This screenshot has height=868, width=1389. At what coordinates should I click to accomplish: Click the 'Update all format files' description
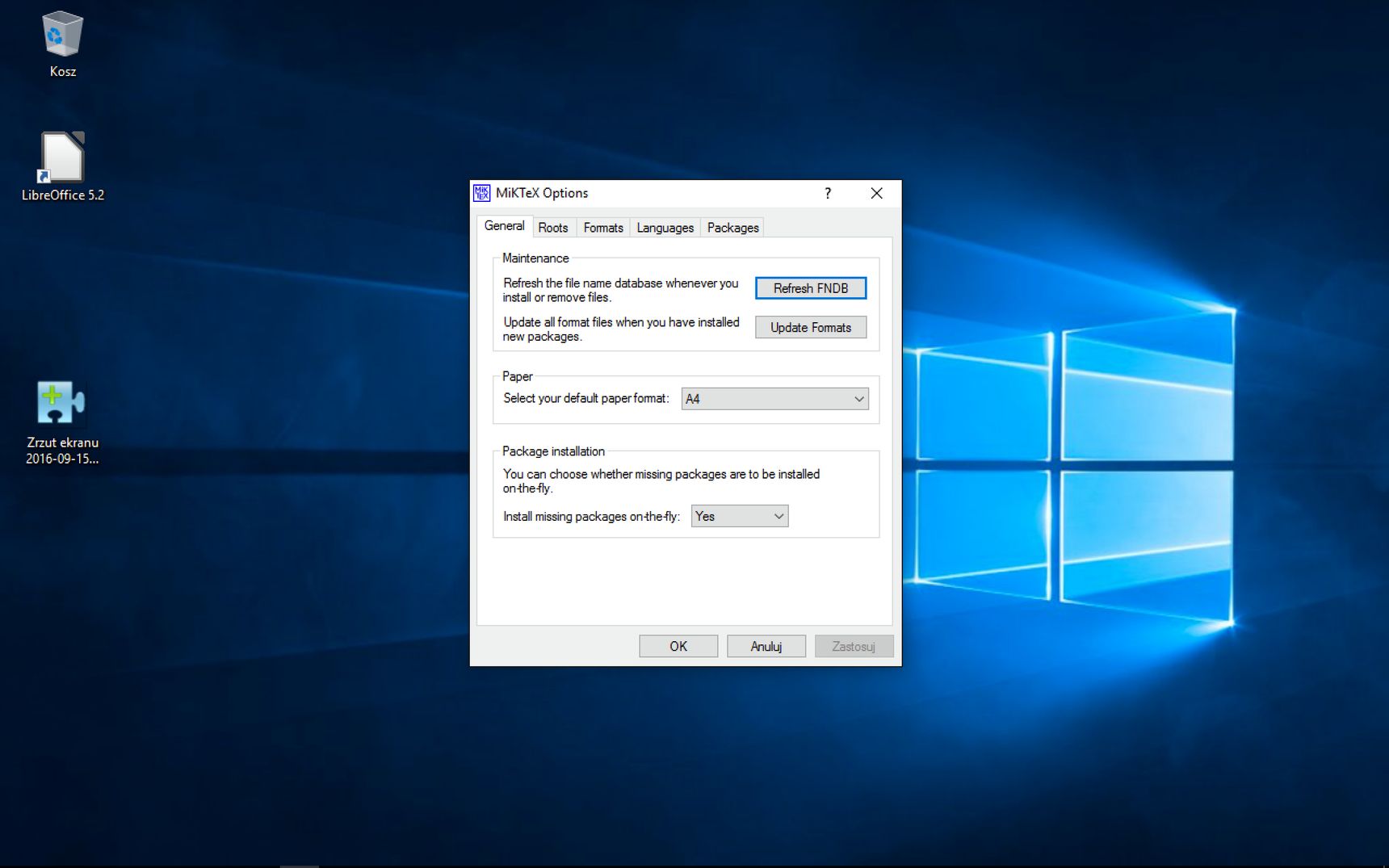620,329
